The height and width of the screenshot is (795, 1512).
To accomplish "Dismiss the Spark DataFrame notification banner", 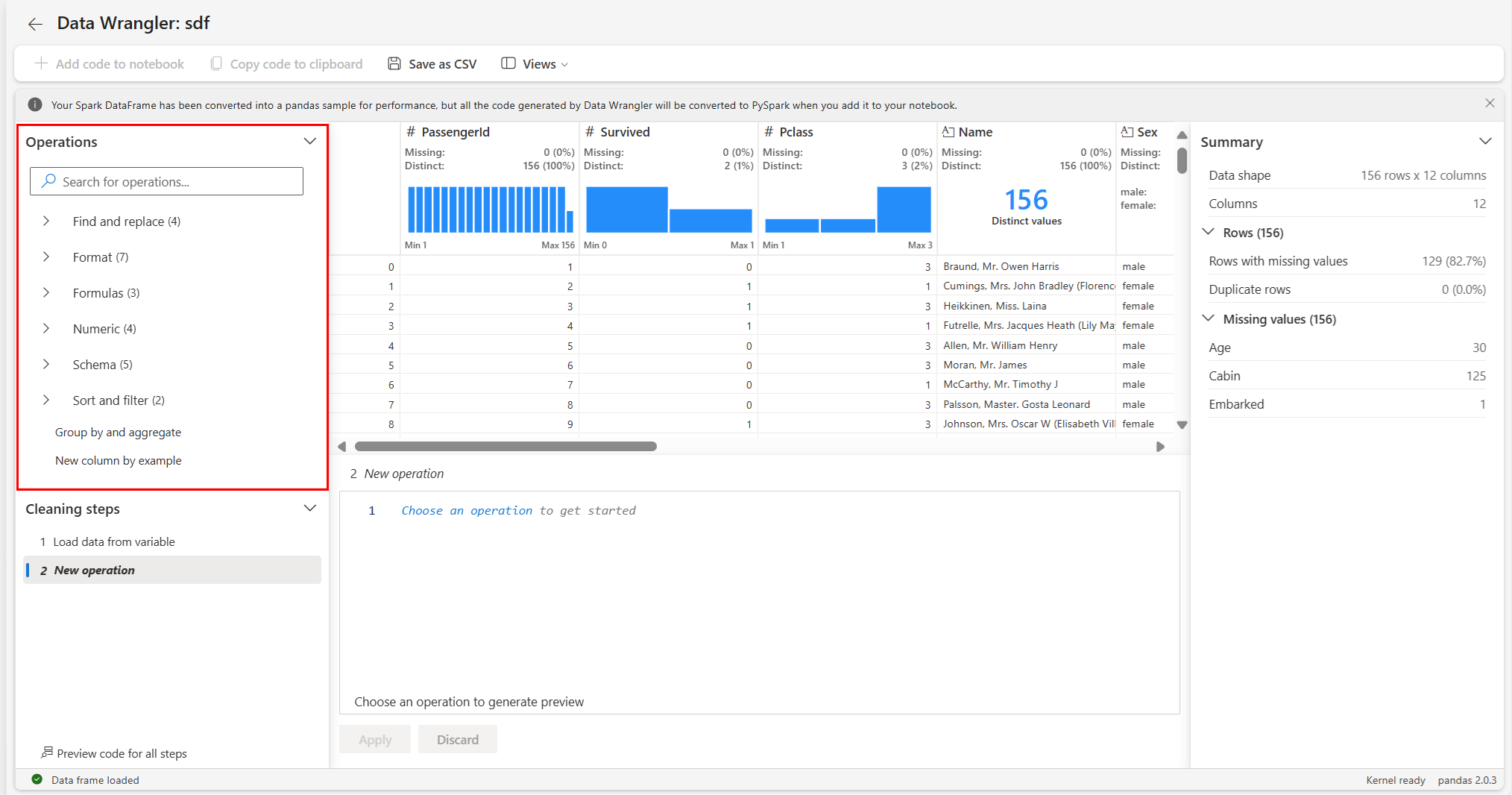I will pyautogui.click(x=1490, y=104).
